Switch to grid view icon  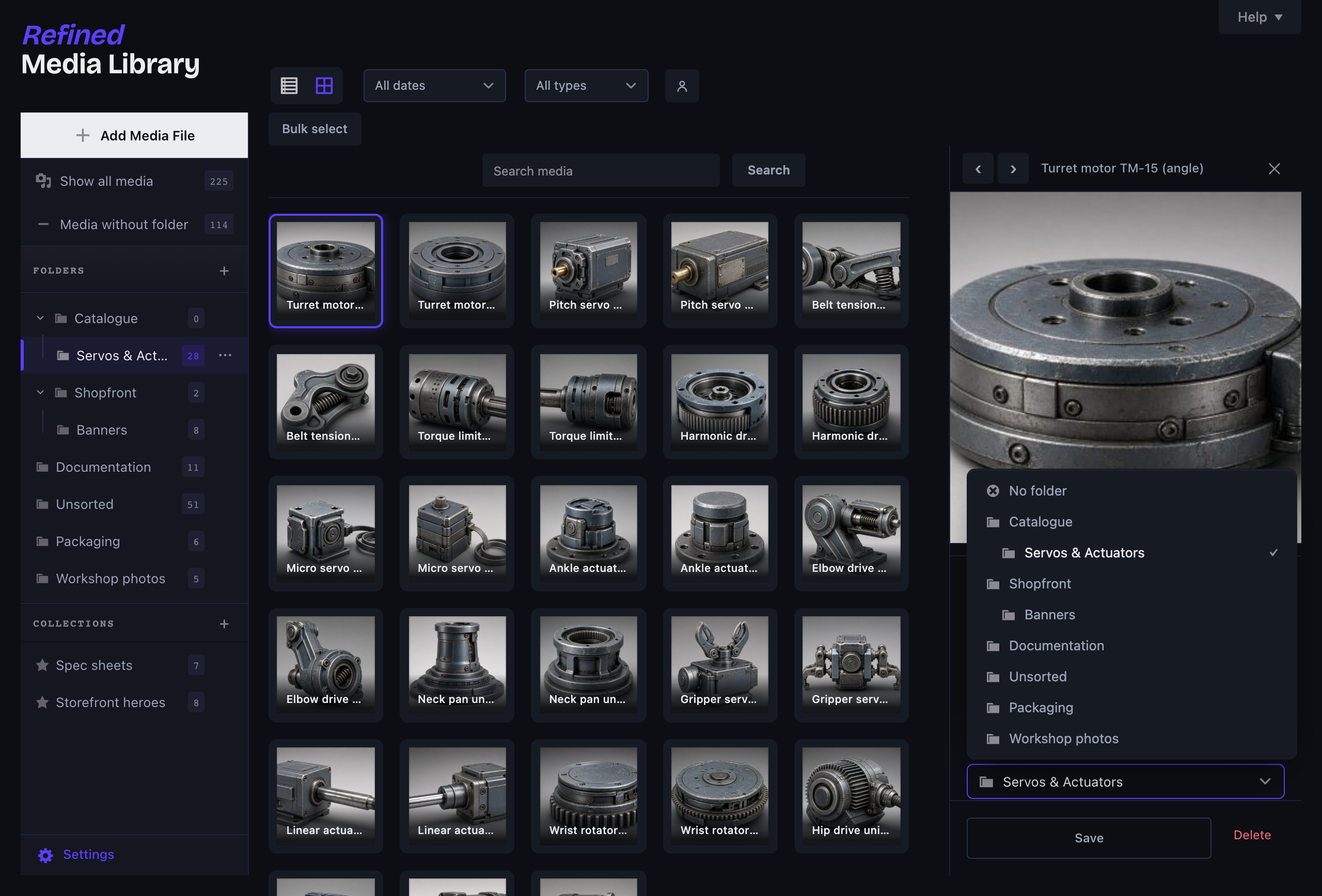pos(324,86)
